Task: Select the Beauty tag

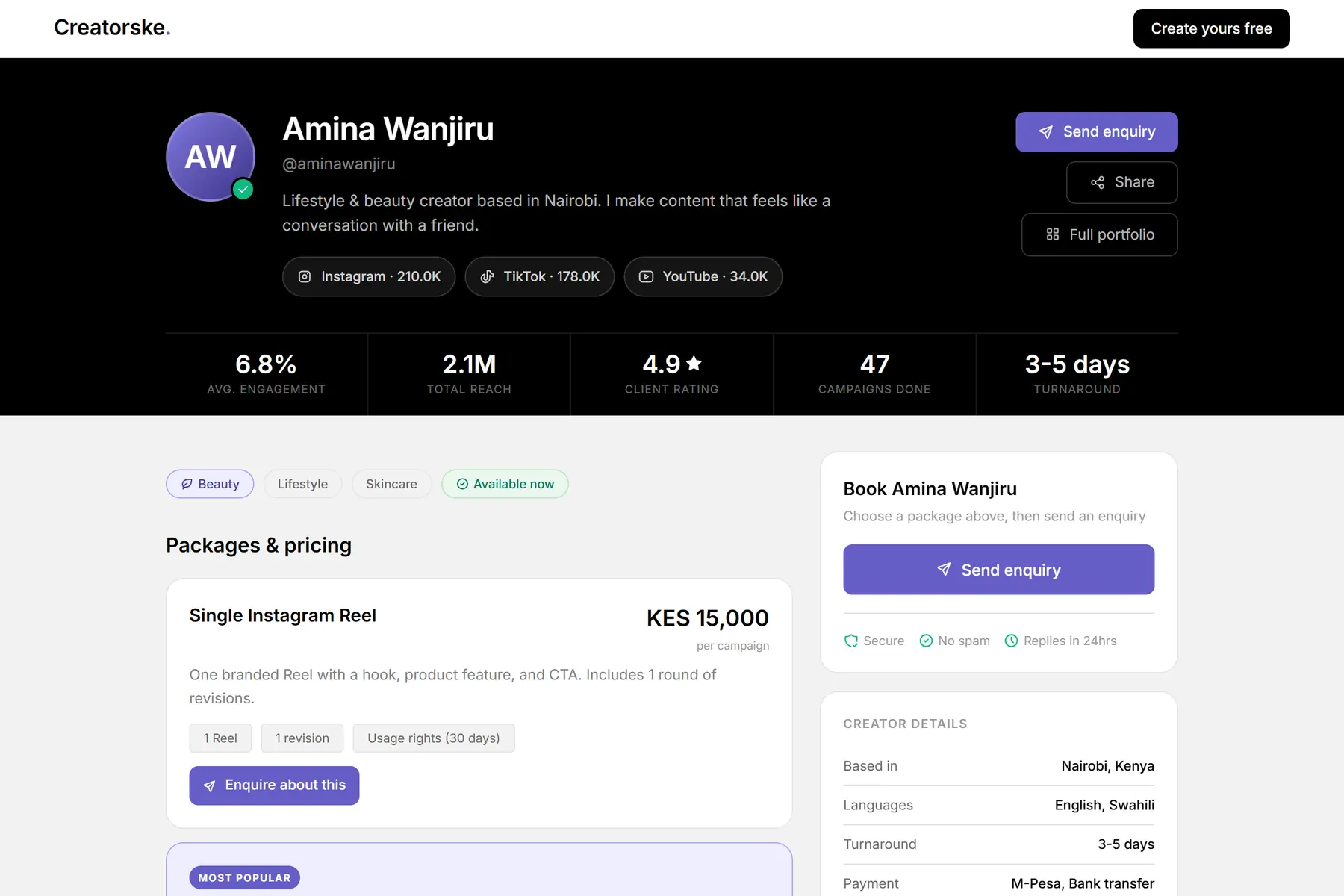Action: click(210, 484)
